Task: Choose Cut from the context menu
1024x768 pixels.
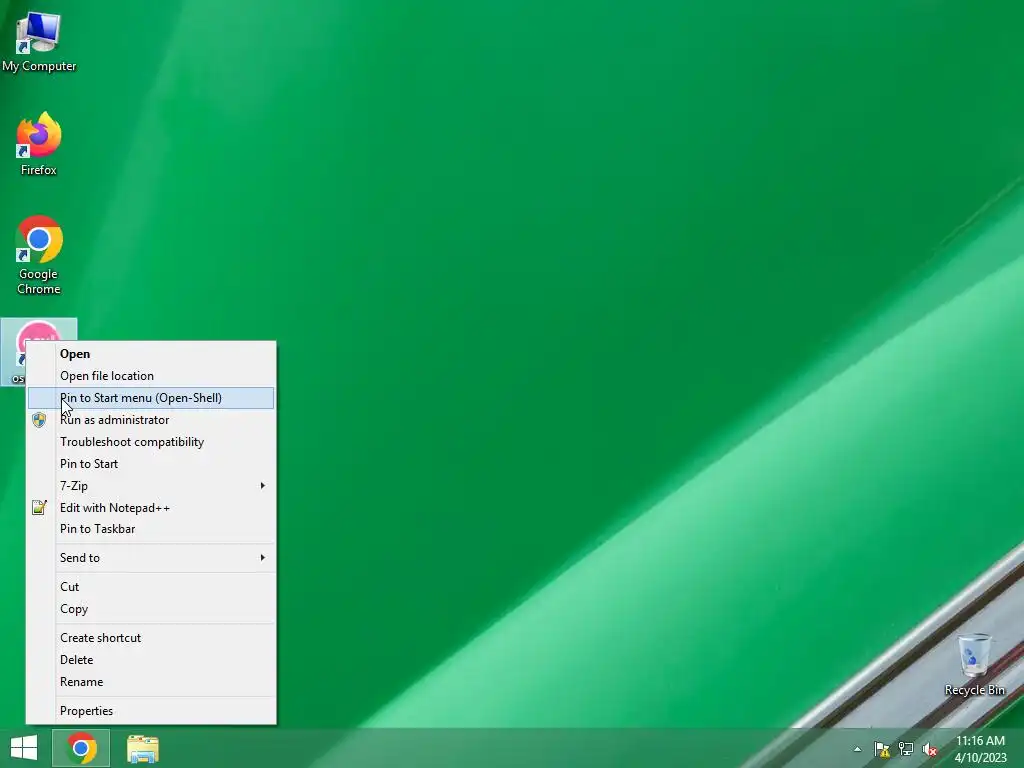Action: (x=151, y=586)
